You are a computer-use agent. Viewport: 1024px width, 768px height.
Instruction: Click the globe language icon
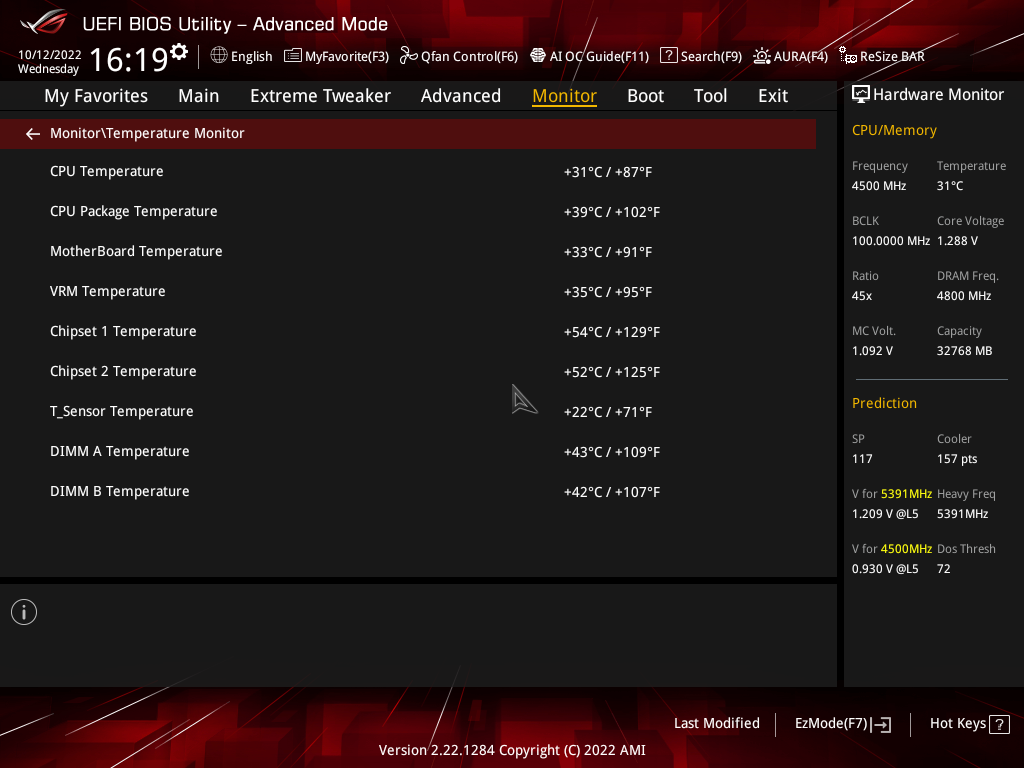tap(219, 56)
